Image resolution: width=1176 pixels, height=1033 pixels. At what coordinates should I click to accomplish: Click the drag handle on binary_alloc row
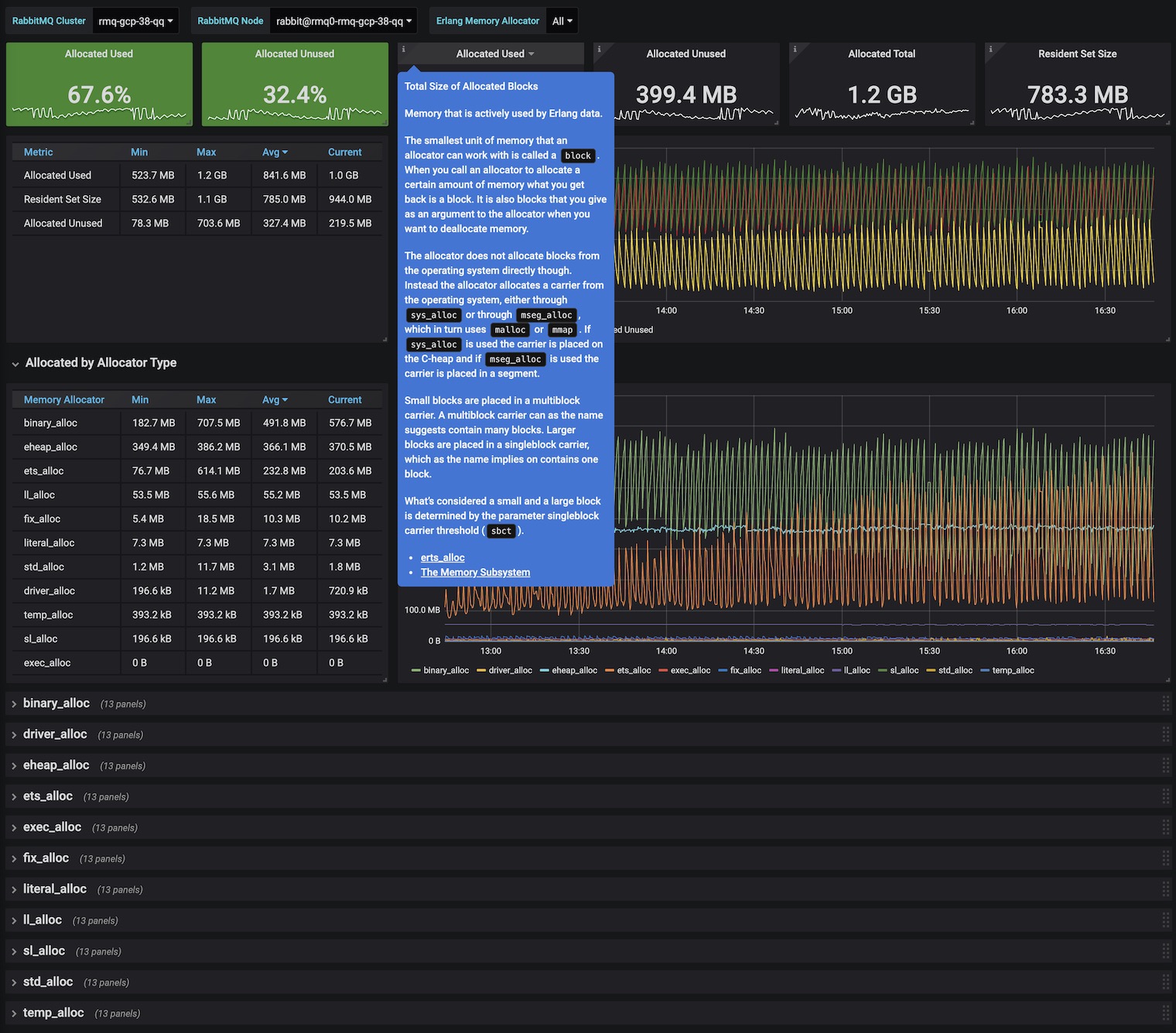click(x=1165, y=703)
